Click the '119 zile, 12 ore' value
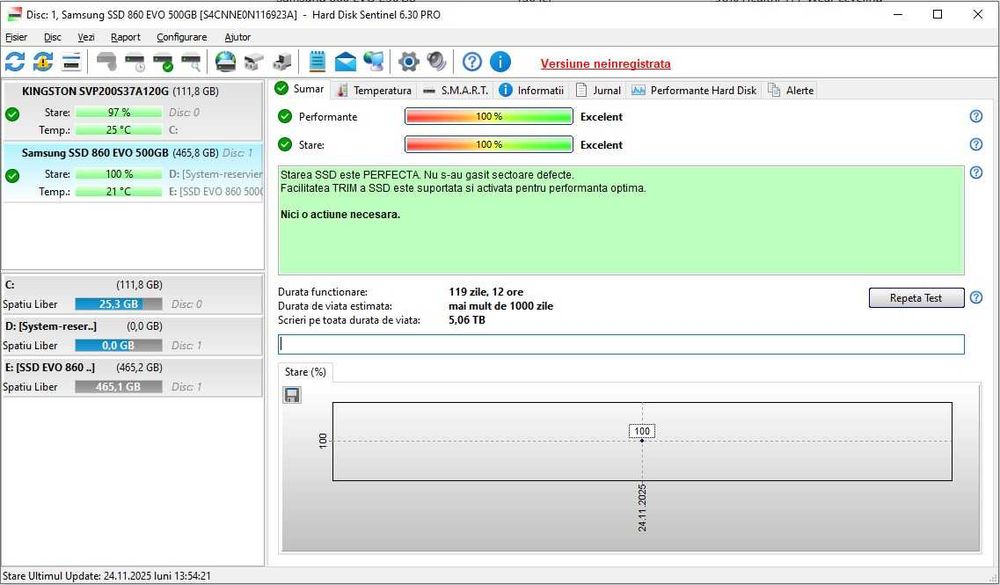The image size is (1000, 585). [486, 292]
